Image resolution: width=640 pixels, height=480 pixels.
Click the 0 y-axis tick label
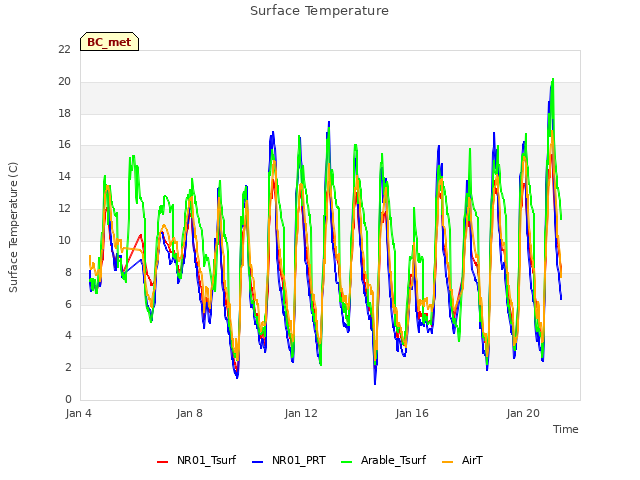tap(68, 399)
